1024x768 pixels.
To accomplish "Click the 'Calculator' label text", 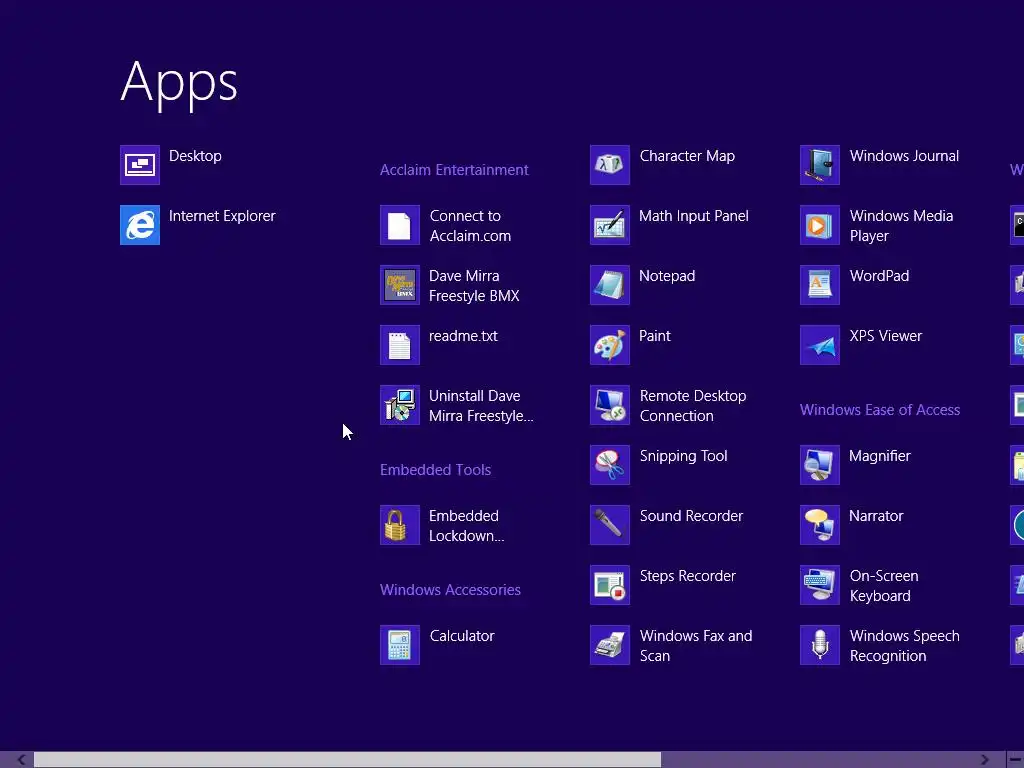I will click(x=462, y=636).
